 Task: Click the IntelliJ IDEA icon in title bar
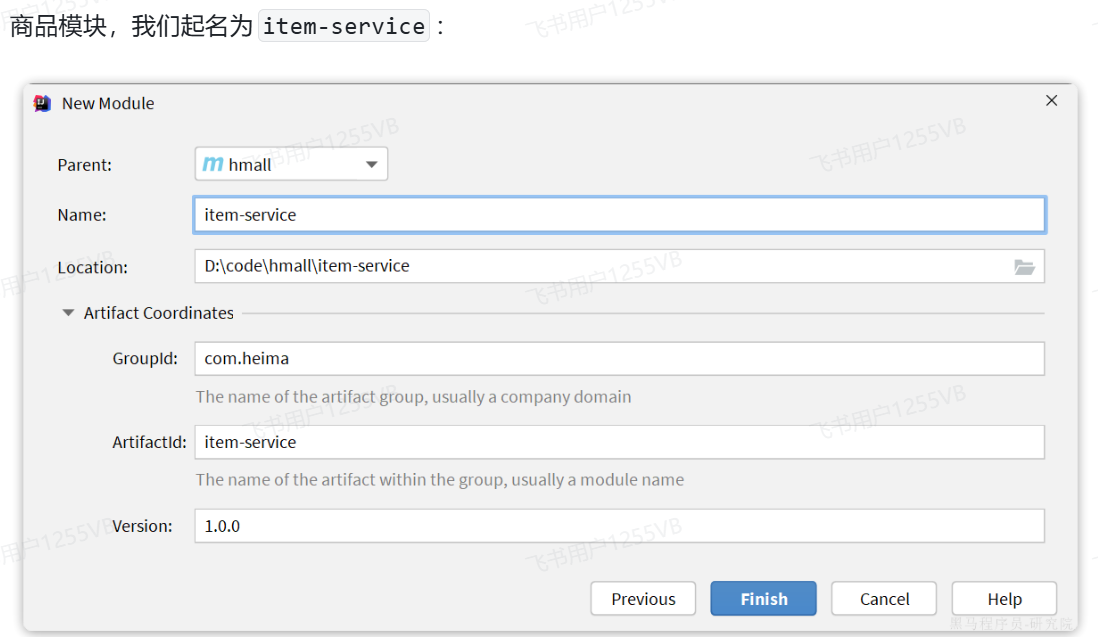[42, 103]
